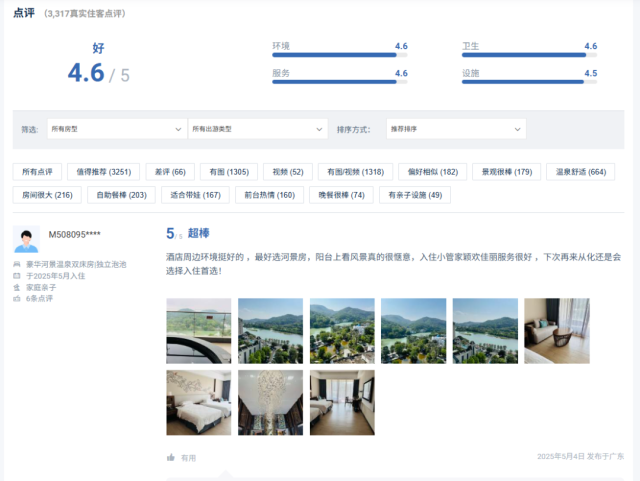Open the twin-bed room photo thumbnail
This screenshot has width=640, height=481.
[x=198, y=403]
